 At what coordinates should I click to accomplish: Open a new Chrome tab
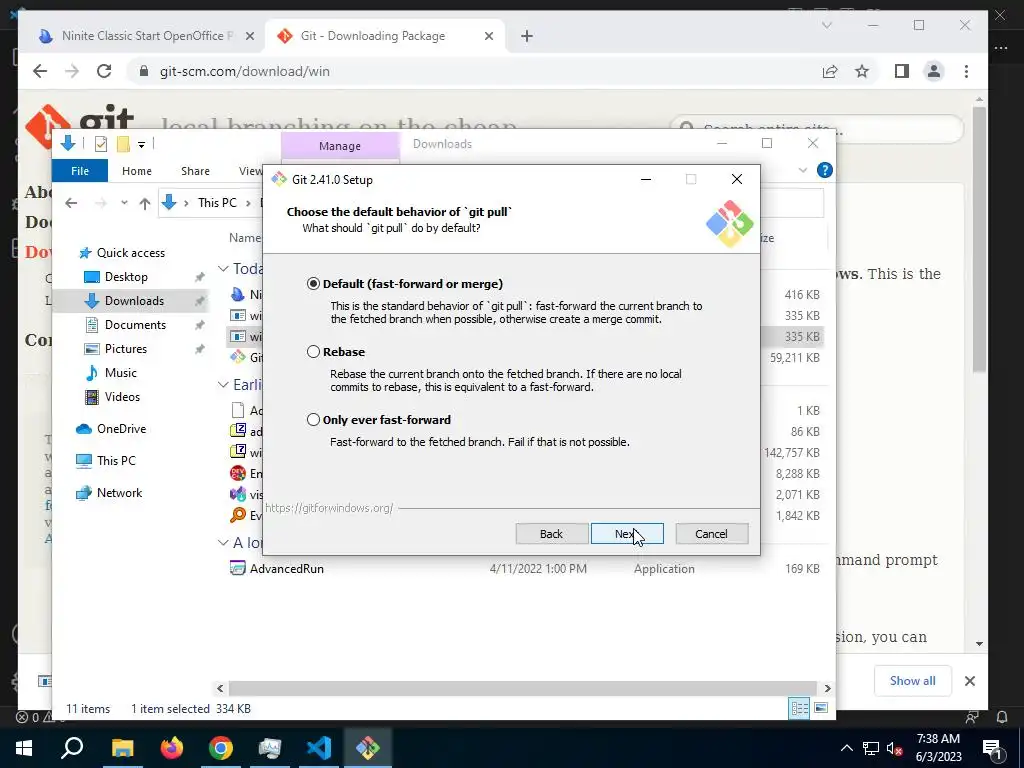coord(527,36)
